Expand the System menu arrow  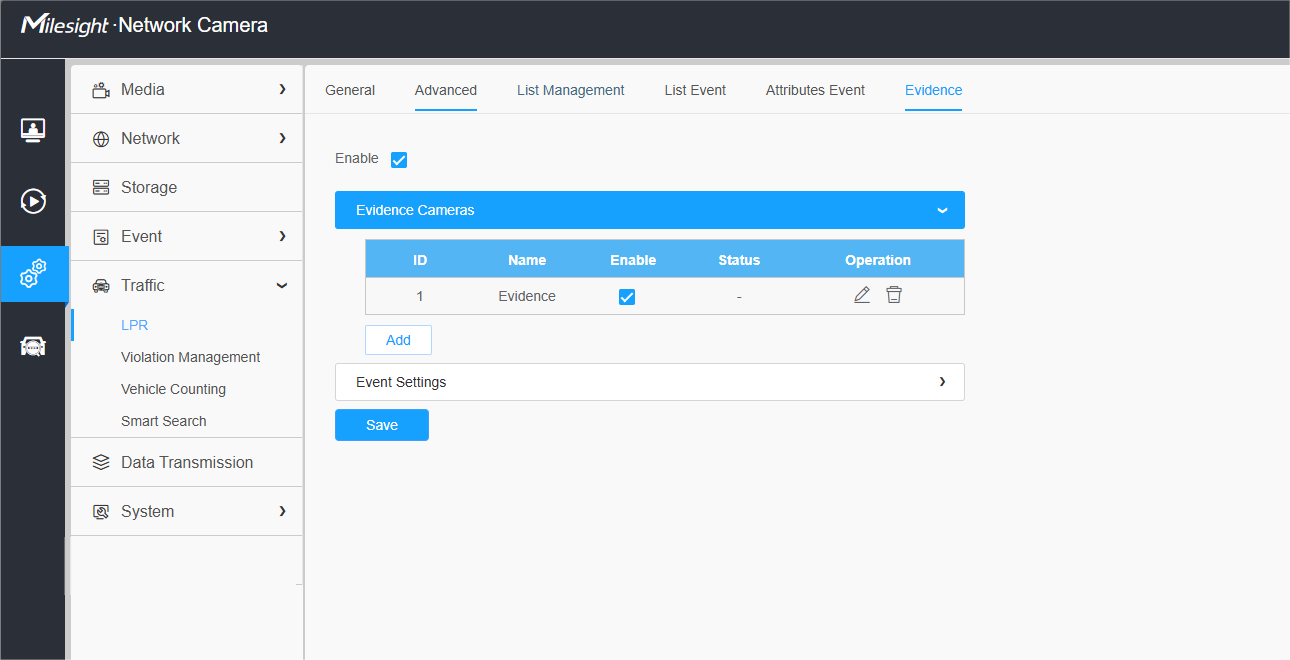click(x=283, y=511)
